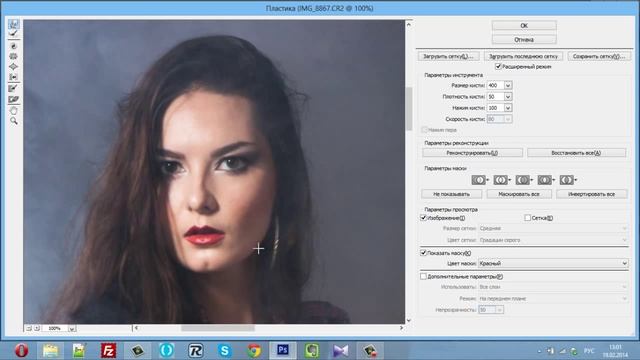
Task: Click the first Replace Selection mask icon
Action: (479, 180)
